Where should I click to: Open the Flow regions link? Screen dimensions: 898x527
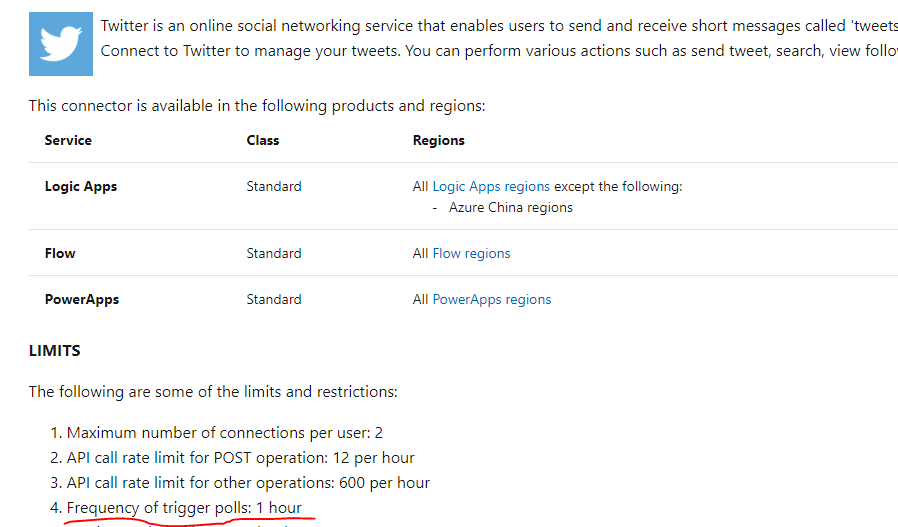coord(471,253)
